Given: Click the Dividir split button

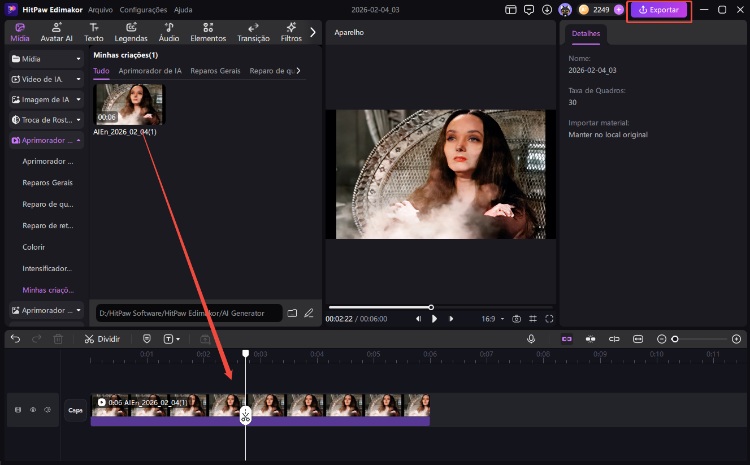Looking at the screenshot, I should pos(102,339).
